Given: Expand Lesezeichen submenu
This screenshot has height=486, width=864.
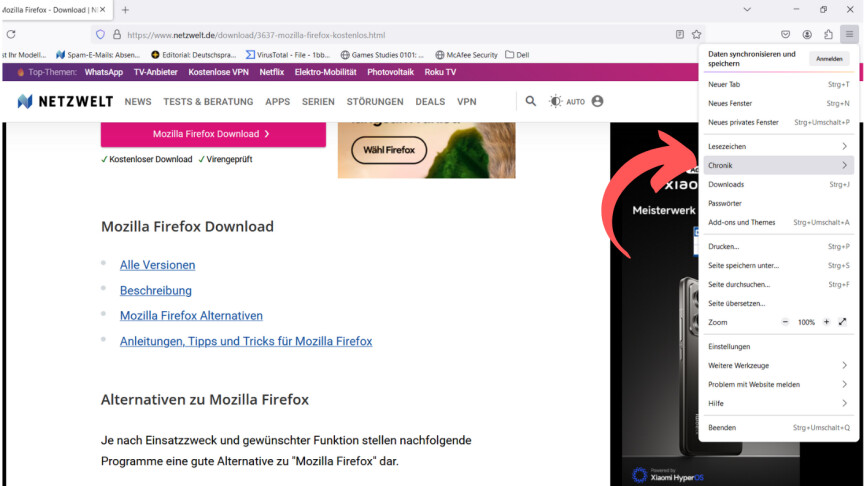Looking at the screenshot, I should (x=779, y=146).
